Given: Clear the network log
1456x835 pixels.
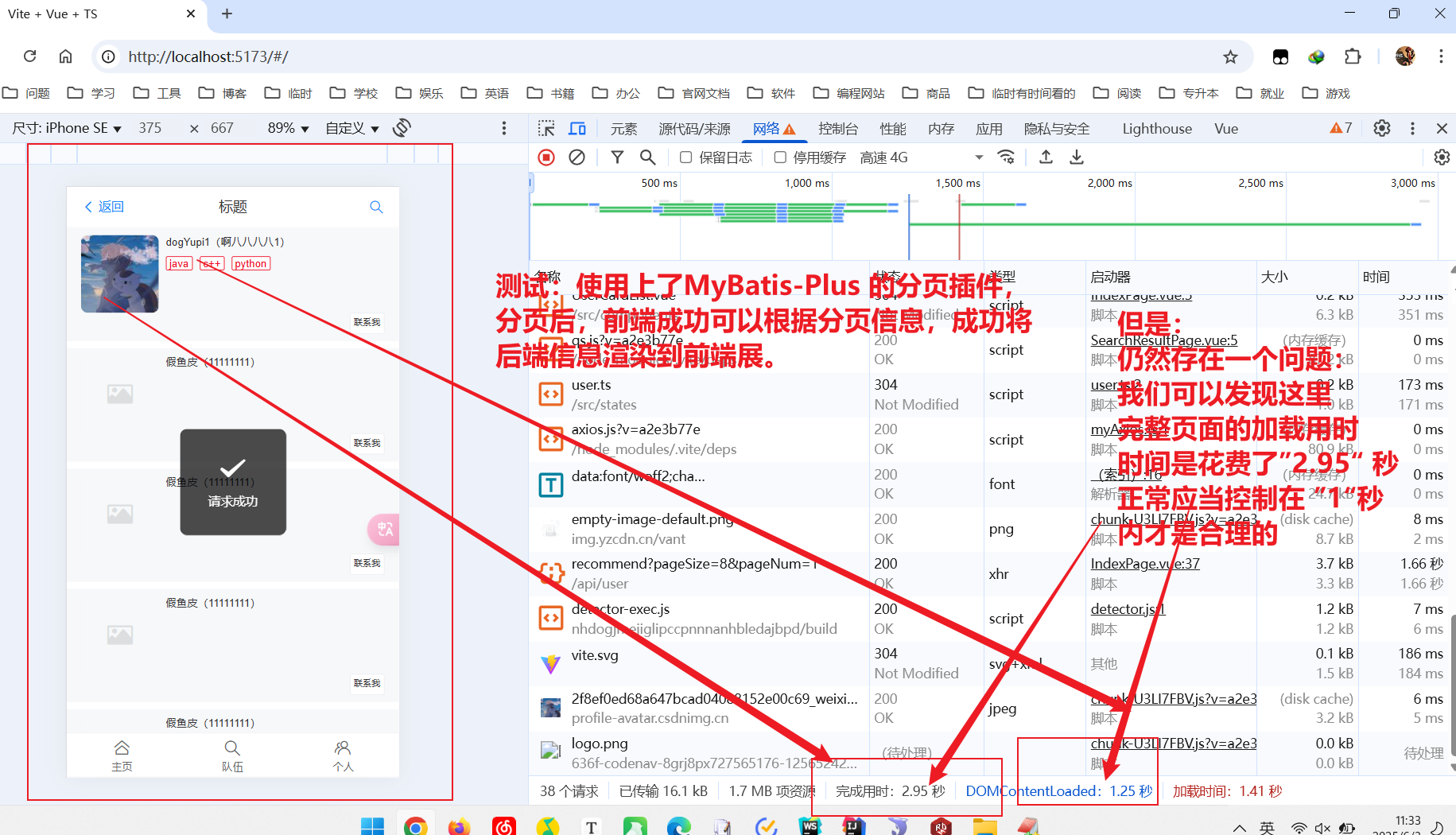Looking at the screenshot, I should 577,157.
